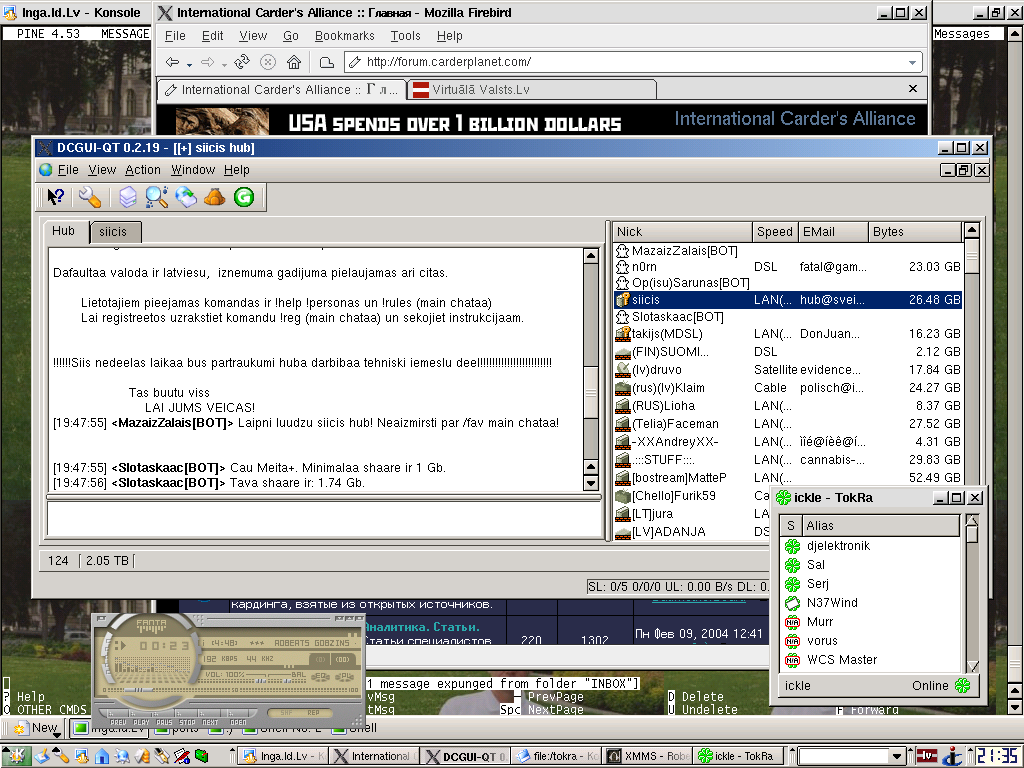The width and height of the screenshot is (1024, 768).
Task: Open Firebird Tools menu
Action: pos(405,36)
